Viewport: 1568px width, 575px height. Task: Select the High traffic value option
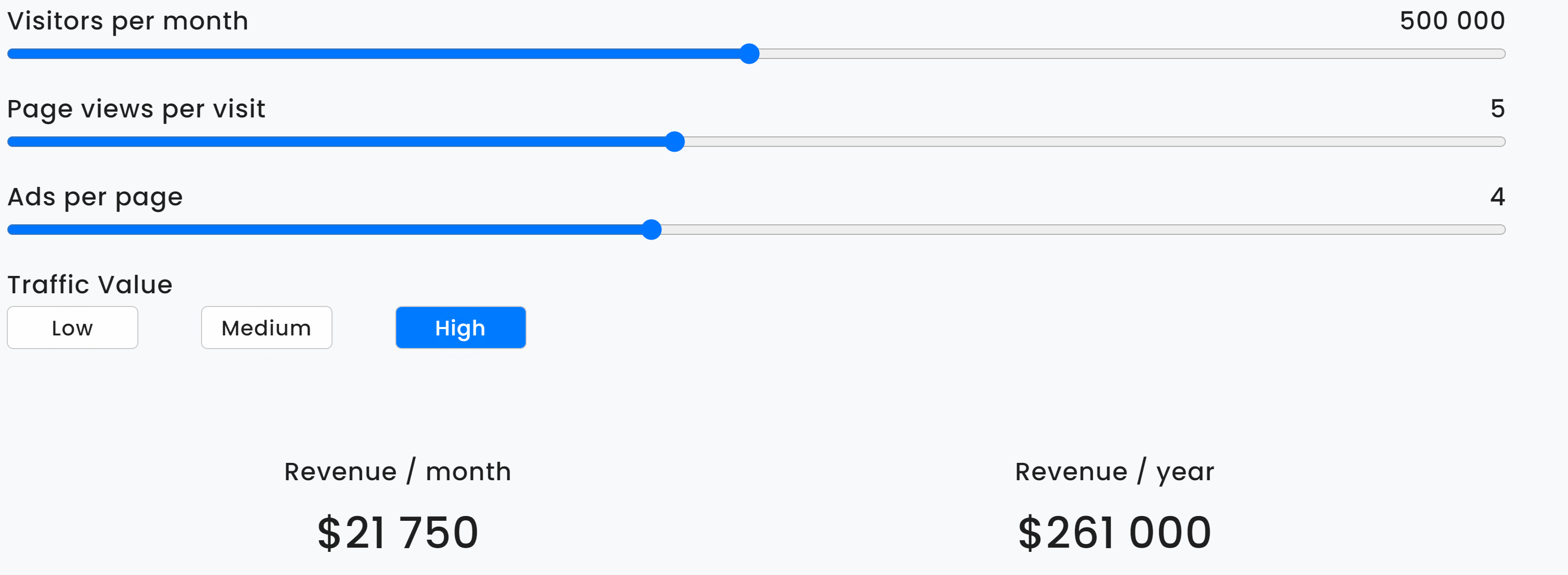point(460,328)
